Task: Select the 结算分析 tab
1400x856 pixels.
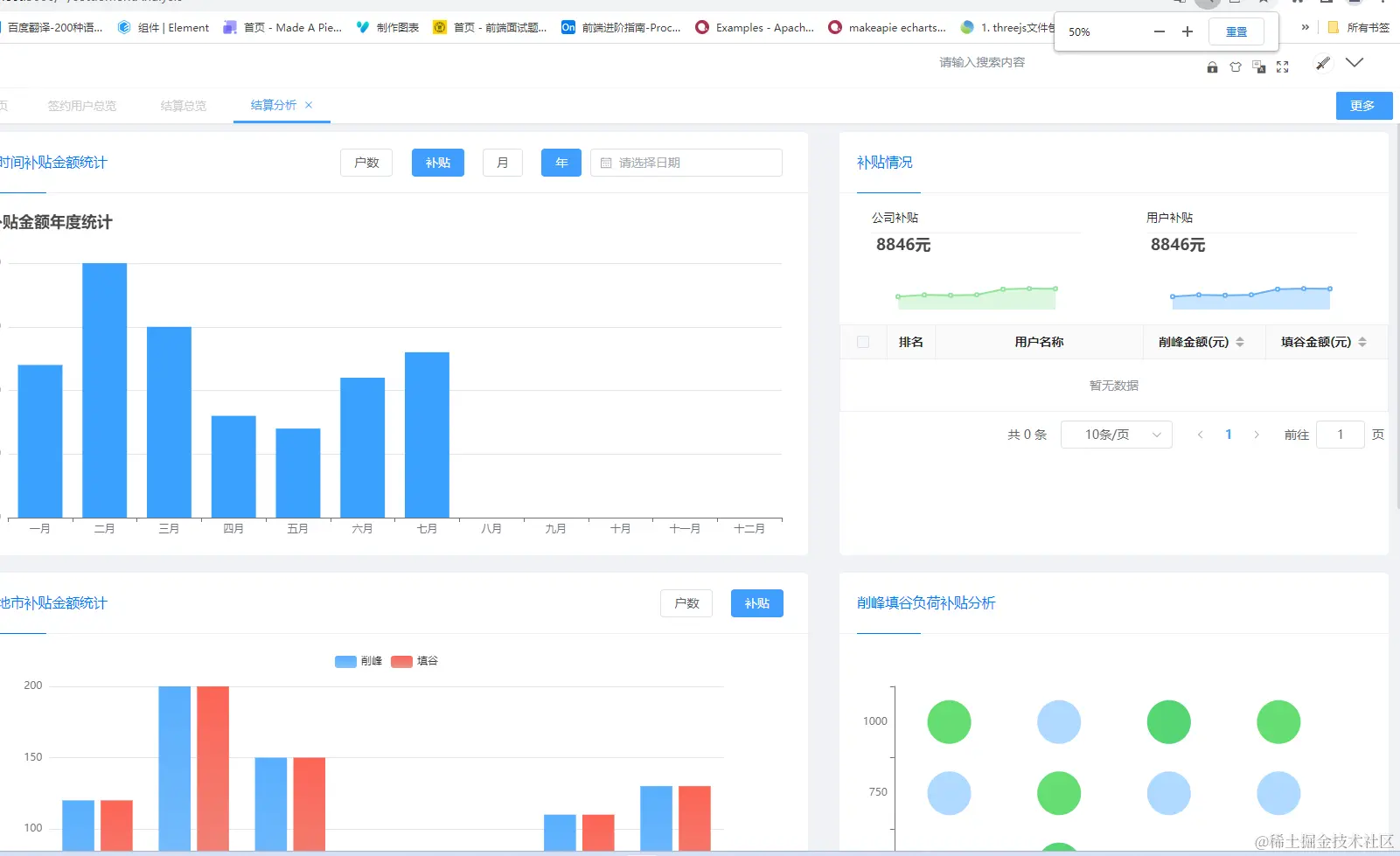Action: 274,105
